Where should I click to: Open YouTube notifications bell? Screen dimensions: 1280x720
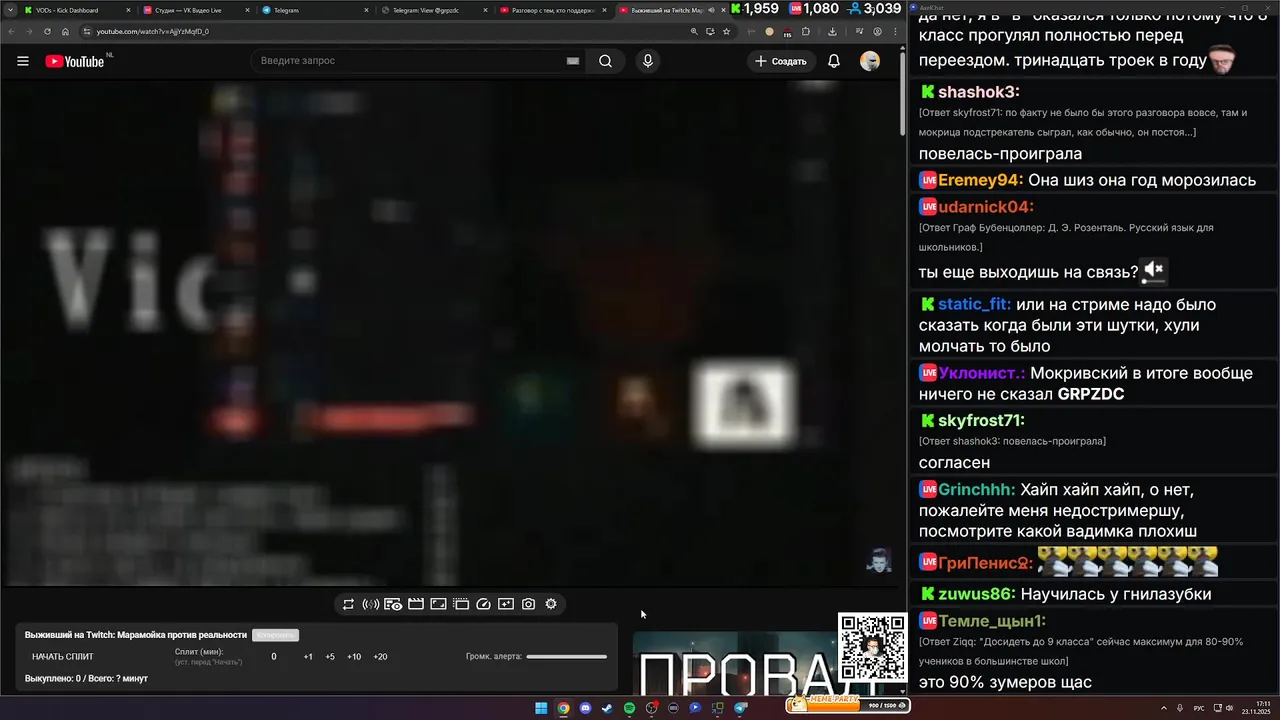[x=834, y=61]
